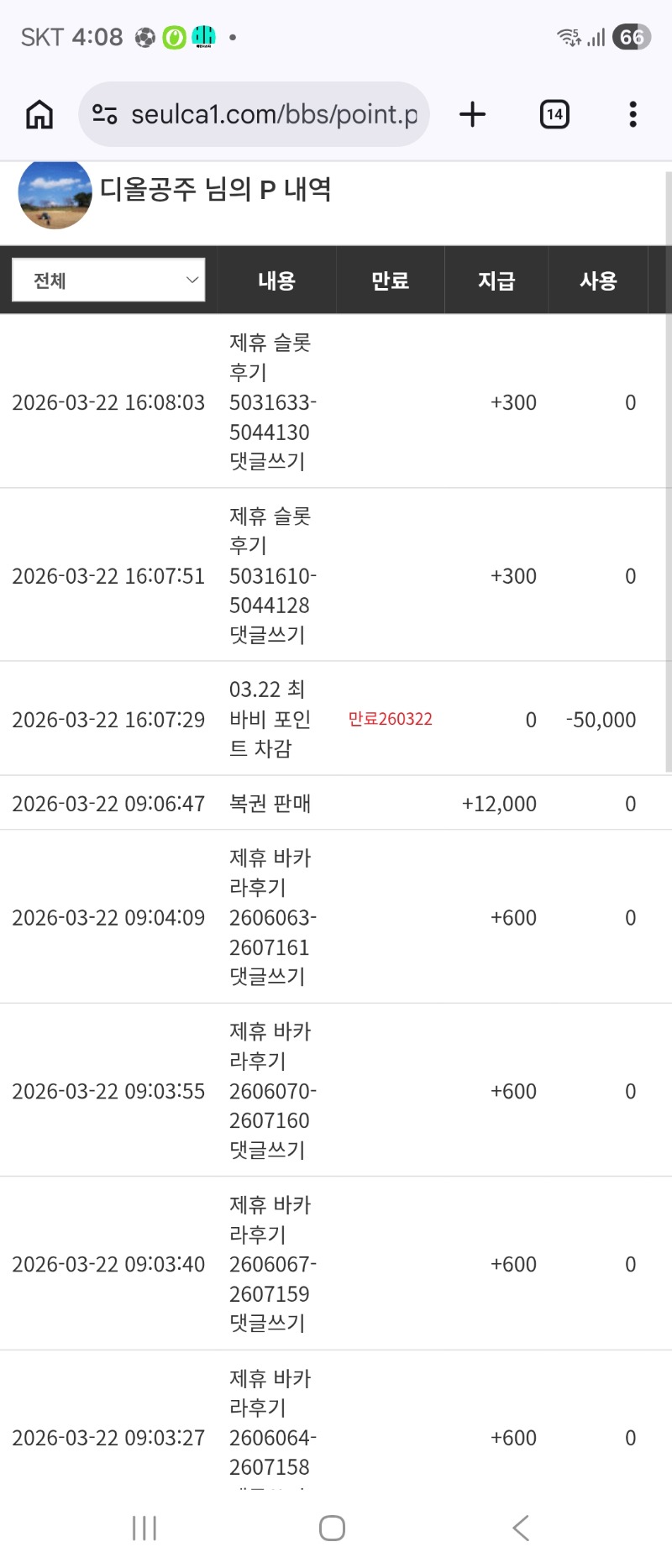Tap the 지급 column header
The width and height of the screenshot is (672, 1568).
point(496,281)
